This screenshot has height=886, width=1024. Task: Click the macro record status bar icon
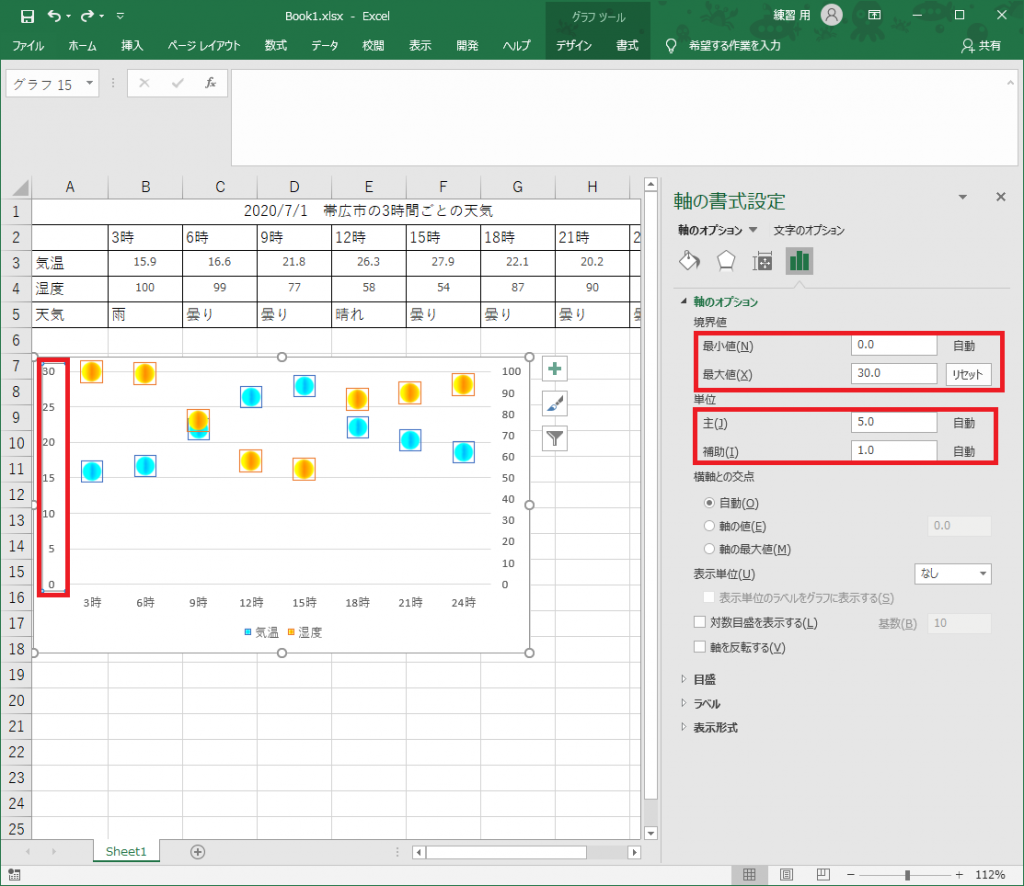point(14,875)
